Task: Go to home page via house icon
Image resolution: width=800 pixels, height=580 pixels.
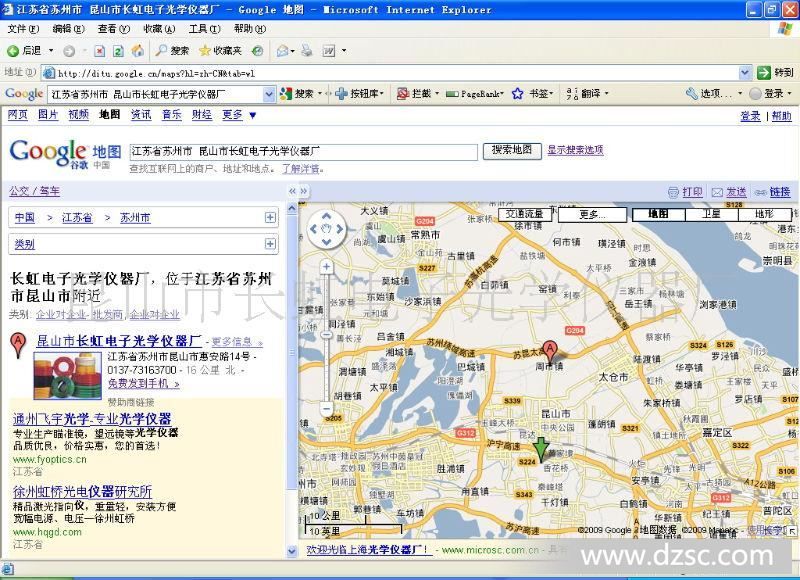Action: pyautogui.click(x=138, y=51)
